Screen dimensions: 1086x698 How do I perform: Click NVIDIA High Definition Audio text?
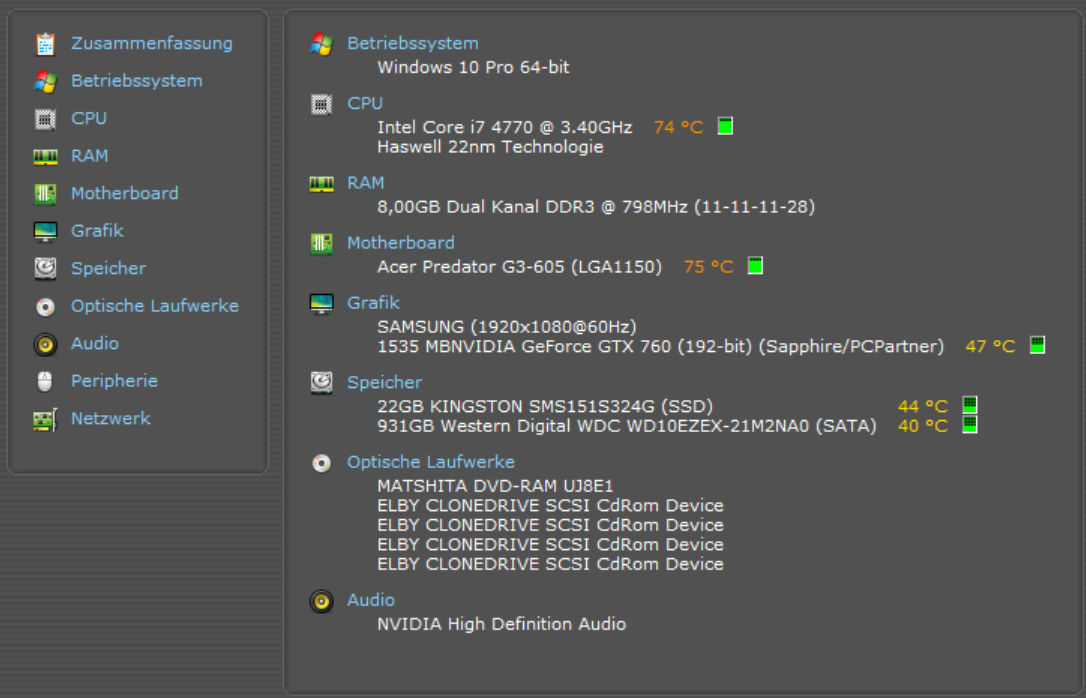(x=501, y=625)
